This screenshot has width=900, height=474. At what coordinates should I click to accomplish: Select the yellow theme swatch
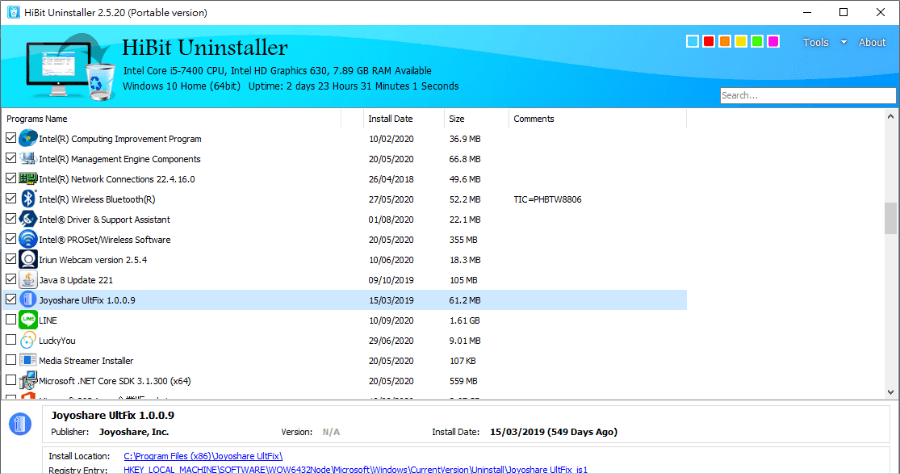[x=740, y=41]
